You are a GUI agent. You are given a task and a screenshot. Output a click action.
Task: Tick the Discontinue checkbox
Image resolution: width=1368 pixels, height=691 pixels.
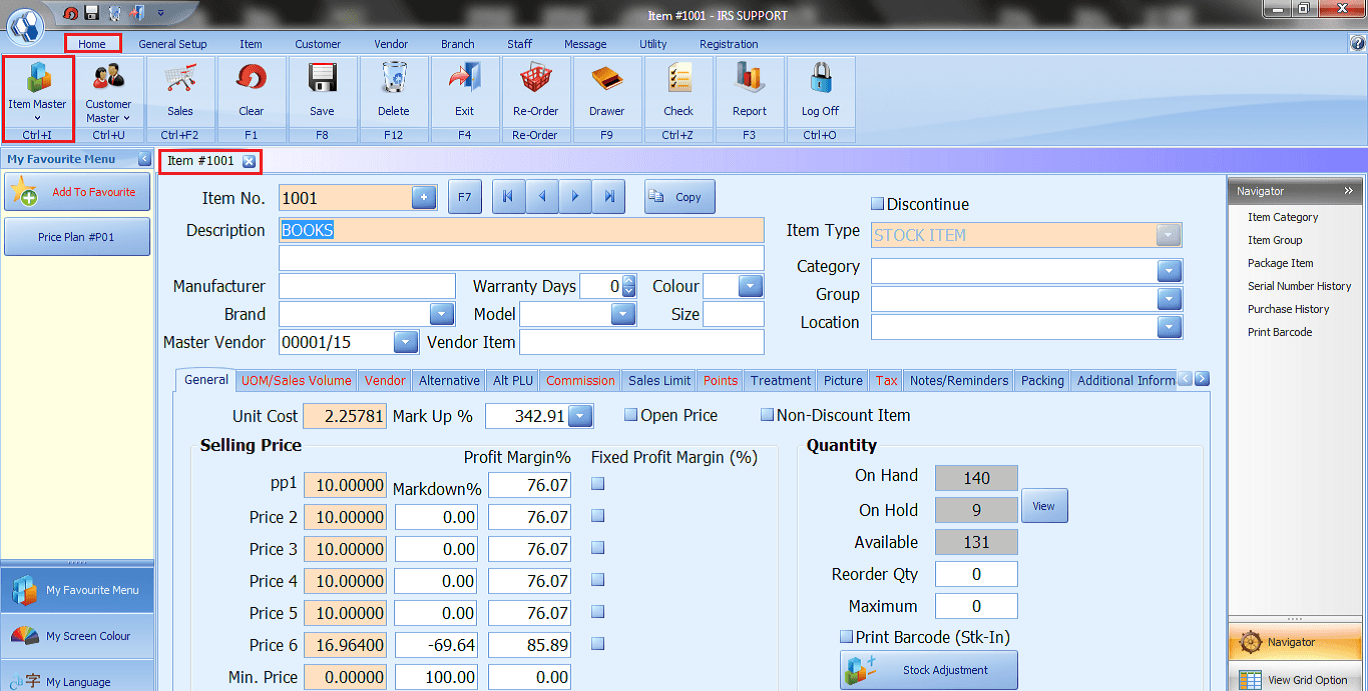click(877, 204)
